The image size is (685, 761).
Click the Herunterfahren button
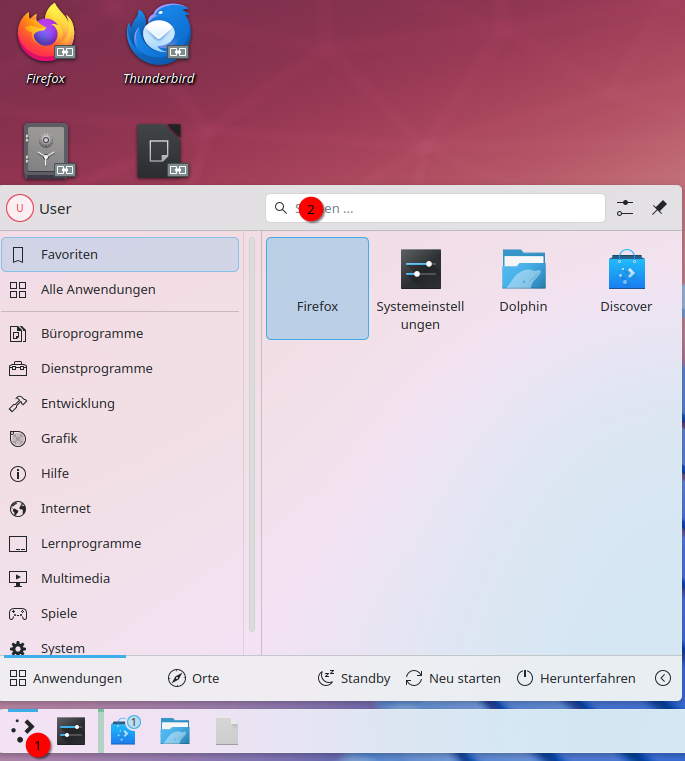click(x=576, y=678)
